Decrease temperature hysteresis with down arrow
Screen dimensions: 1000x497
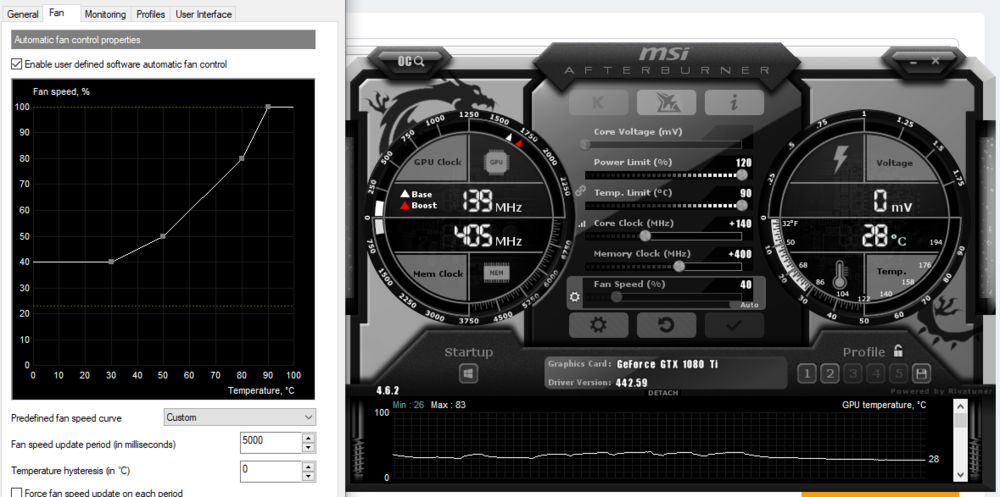tap(309, 476)
